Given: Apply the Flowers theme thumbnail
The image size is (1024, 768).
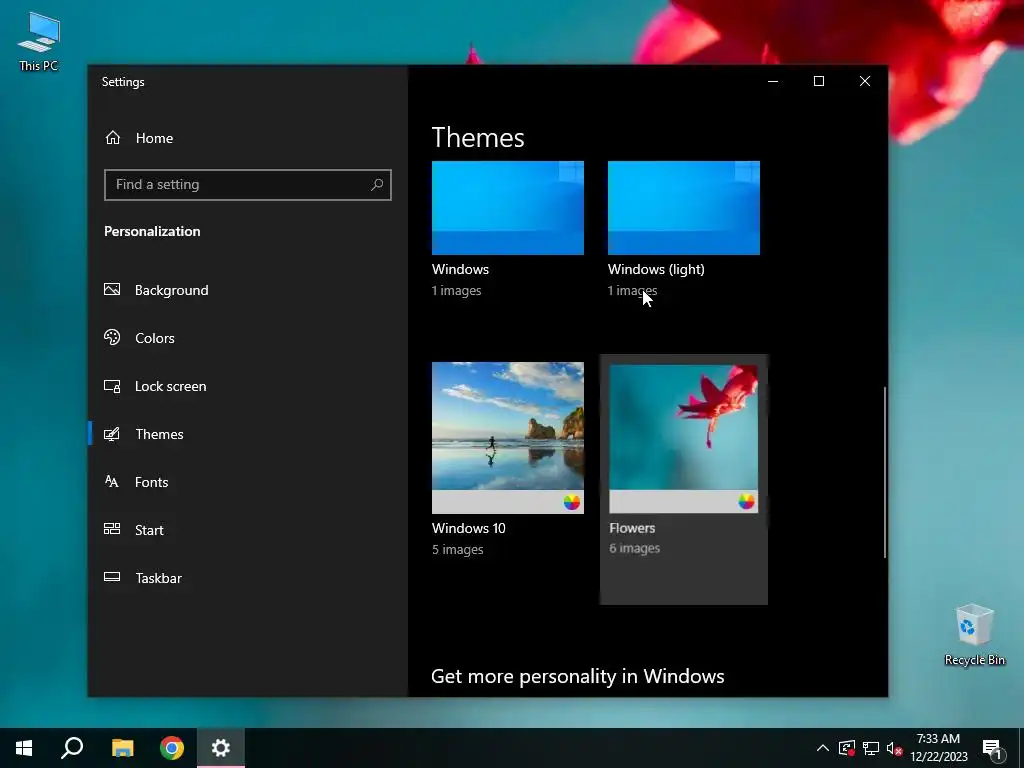Looking at the screenshot, I should [684, 438].
